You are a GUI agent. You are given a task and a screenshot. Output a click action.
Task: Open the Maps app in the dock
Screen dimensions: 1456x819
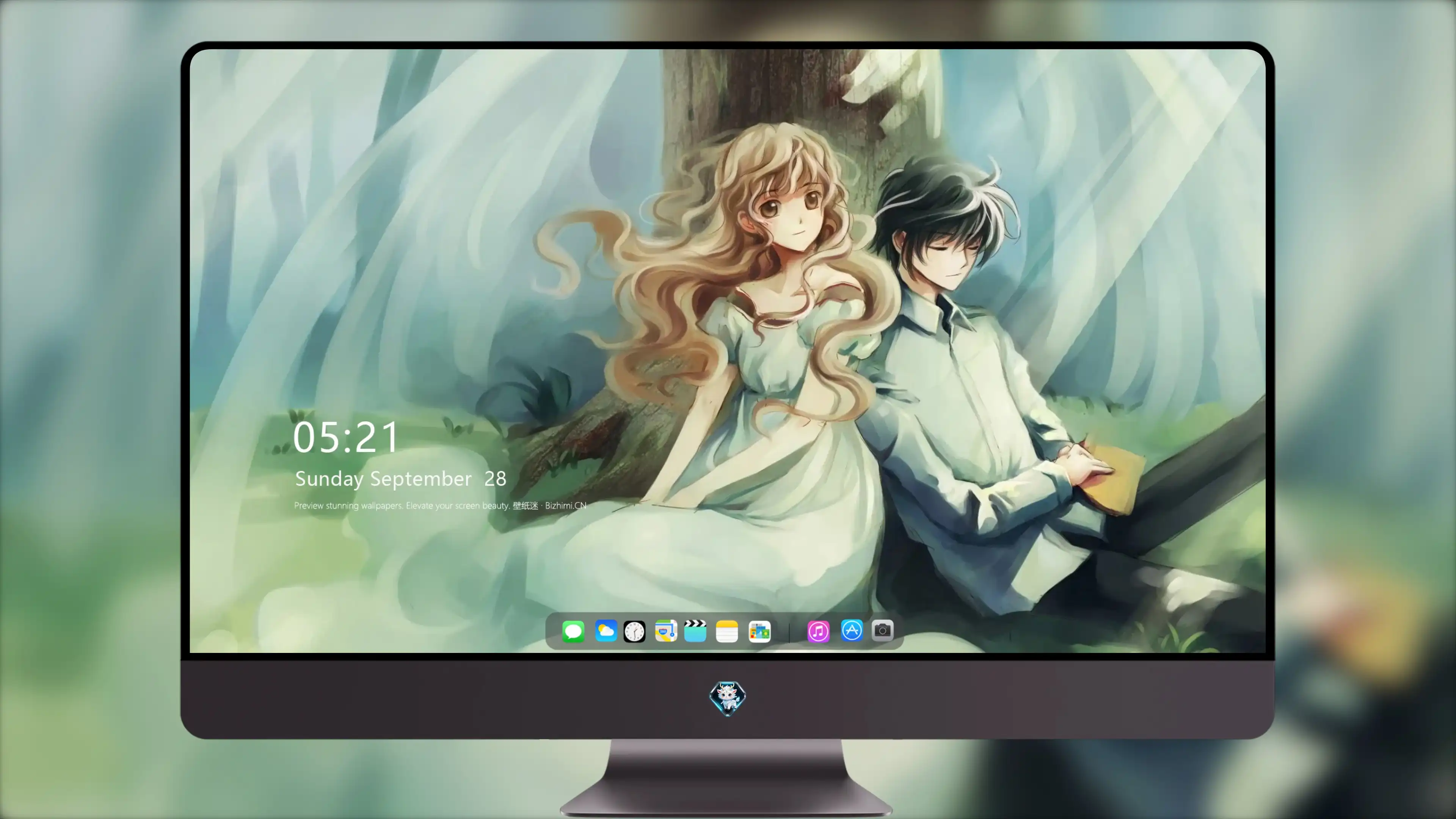coord(666,631)
